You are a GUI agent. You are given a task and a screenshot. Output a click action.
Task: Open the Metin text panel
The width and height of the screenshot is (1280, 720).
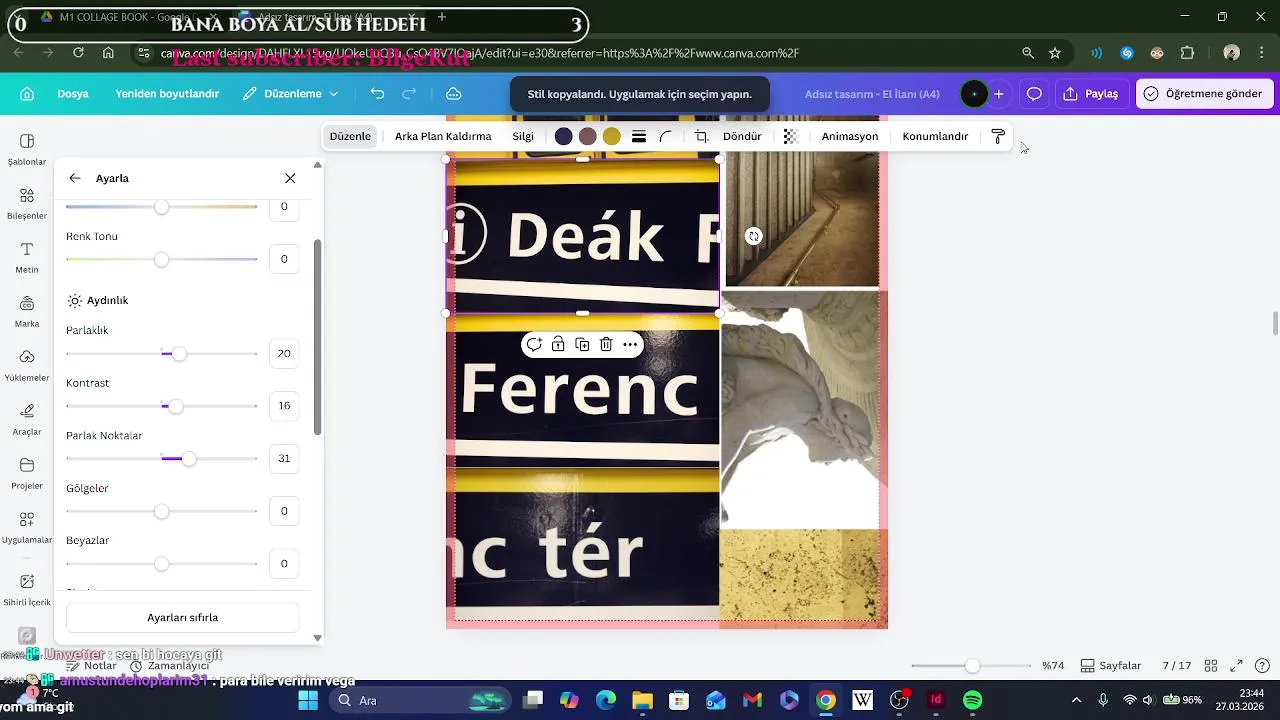tap(27, 257)
